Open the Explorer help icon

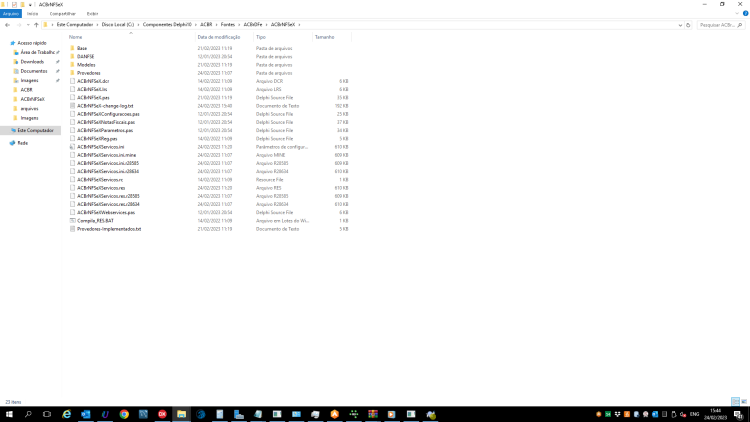point(745,13)
